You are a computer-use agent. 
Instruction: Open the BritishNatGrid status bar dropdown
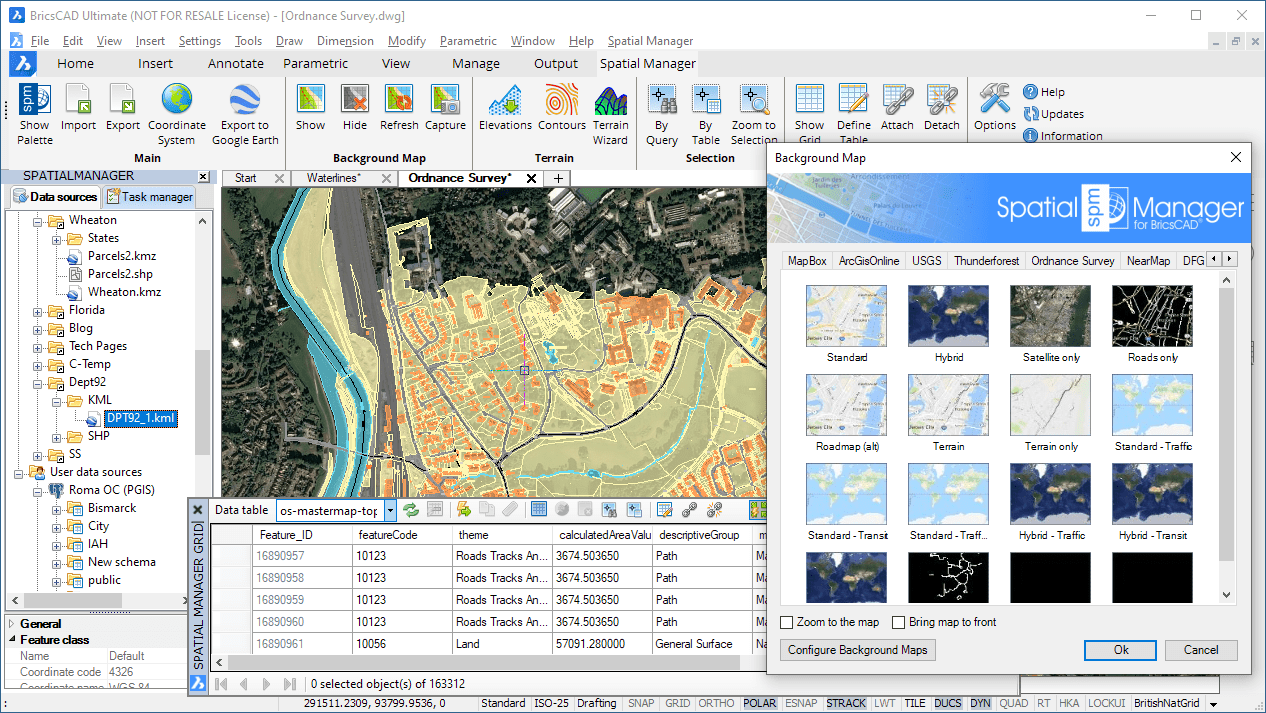[1213, 704]
